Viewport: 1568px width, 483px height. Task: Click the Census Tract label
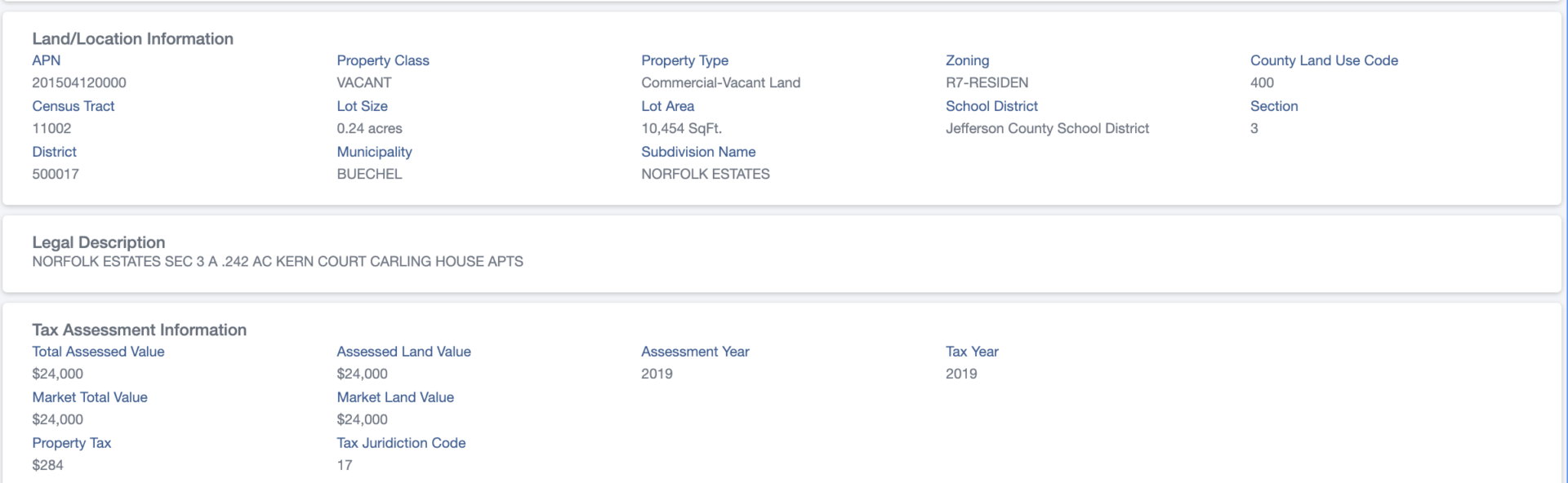coord(73,106)
